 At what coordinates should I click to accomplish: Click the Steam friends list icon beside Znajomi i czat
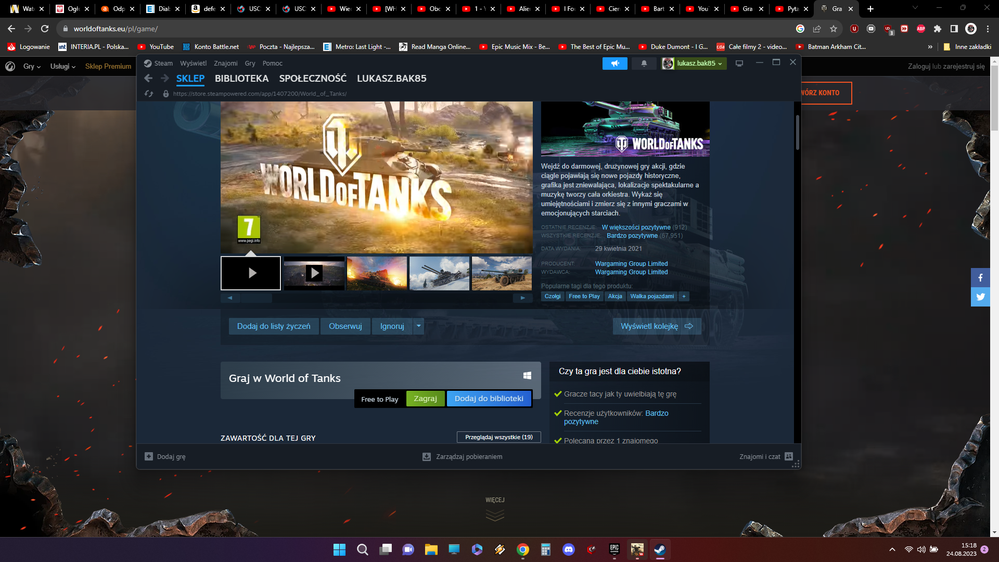(789, 456)
